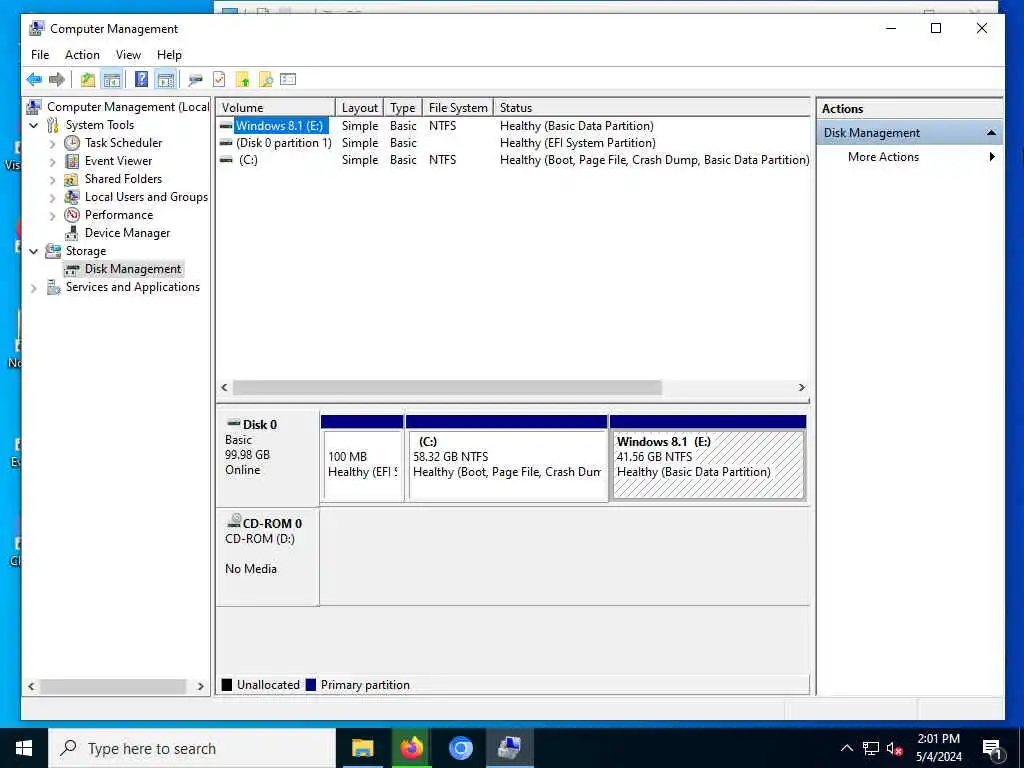Click the settings list toolbar icon
The image size is (1024, 768).
point(288,80)
